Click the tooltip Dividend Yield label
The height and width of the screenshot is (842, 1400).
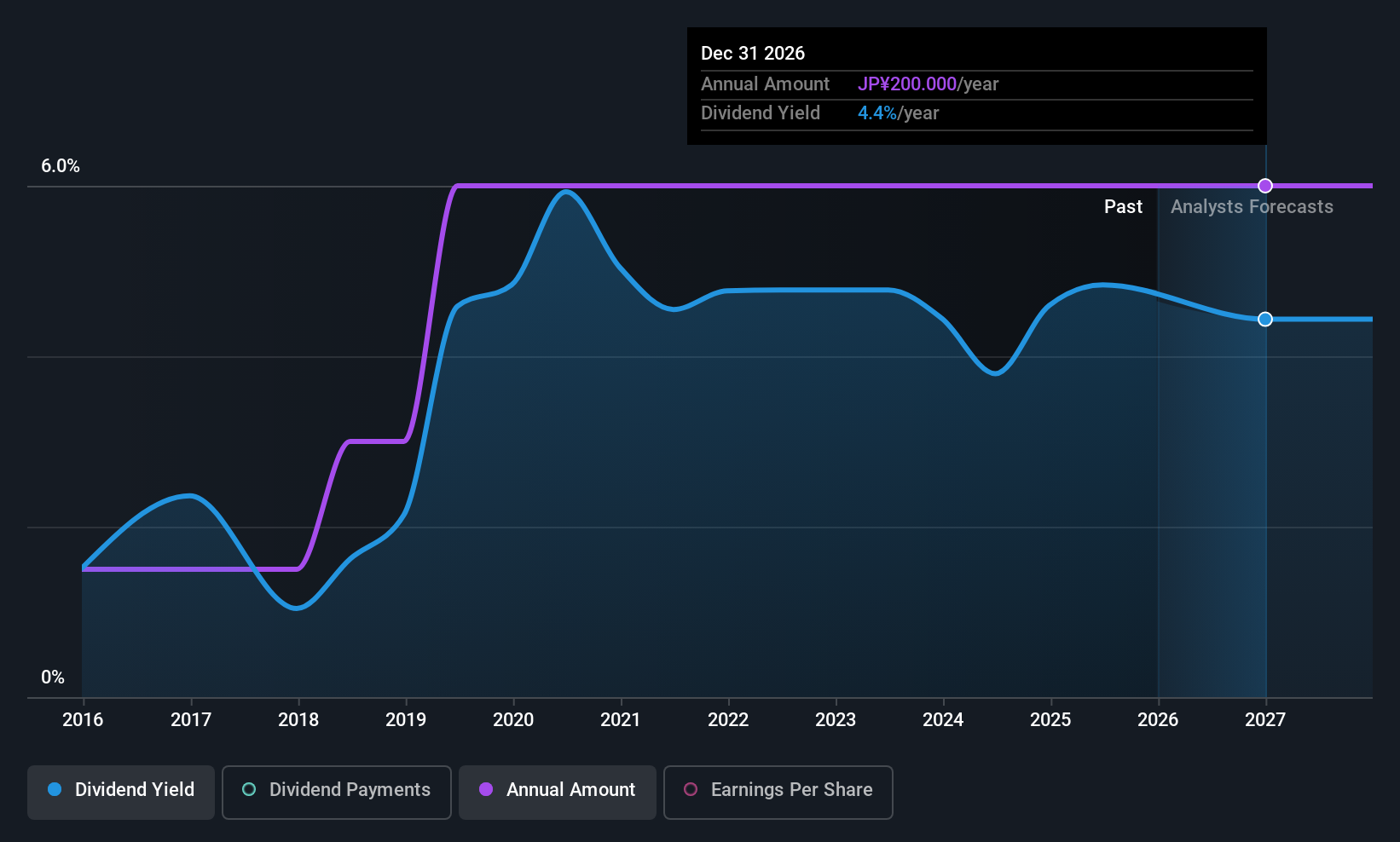click(x=761, y=113)
